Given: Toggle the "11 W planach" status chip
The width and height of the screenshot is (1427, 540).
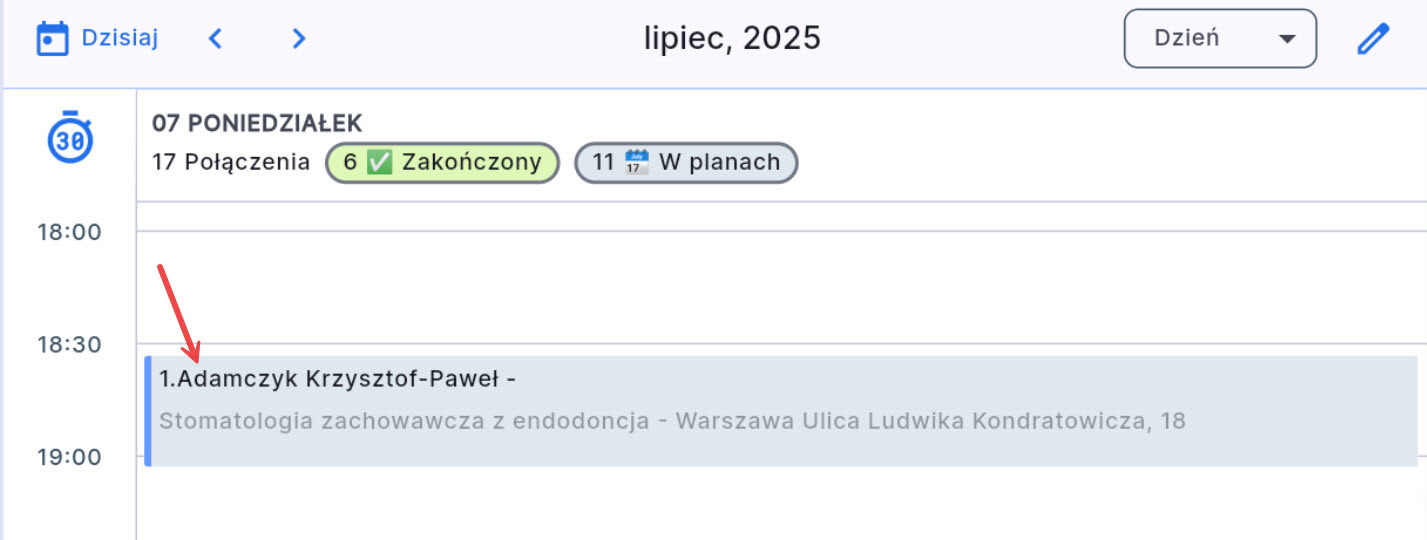Looking at the screenshot, I should [x=686, y=163].
